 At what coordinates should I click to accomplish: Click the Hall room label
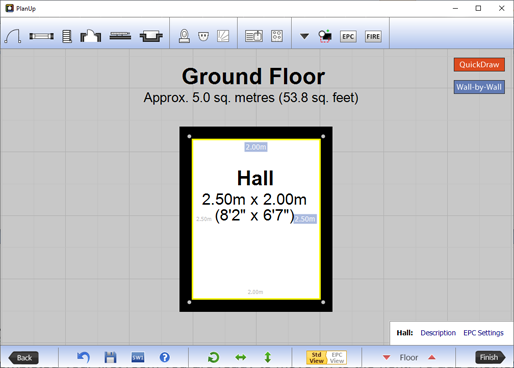coord(255,178)
